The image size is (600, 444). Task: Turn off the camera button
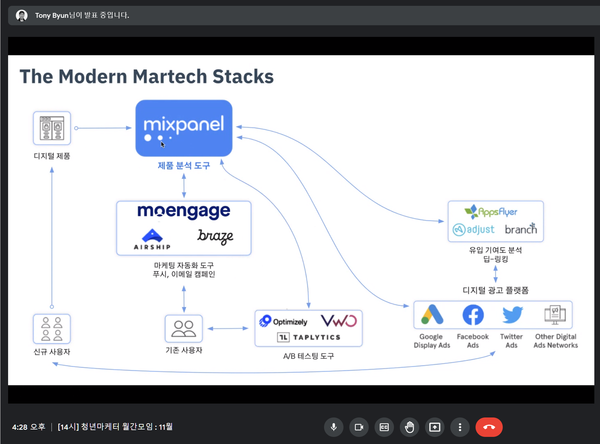click(359, 427)
